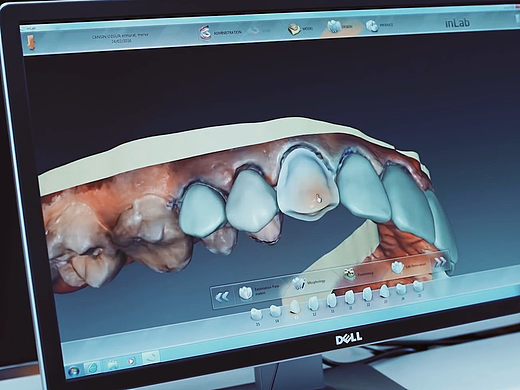This screenshot has width=520, height=390.
Task: Advance with the double right chevron
Action: tap(440, 261)
